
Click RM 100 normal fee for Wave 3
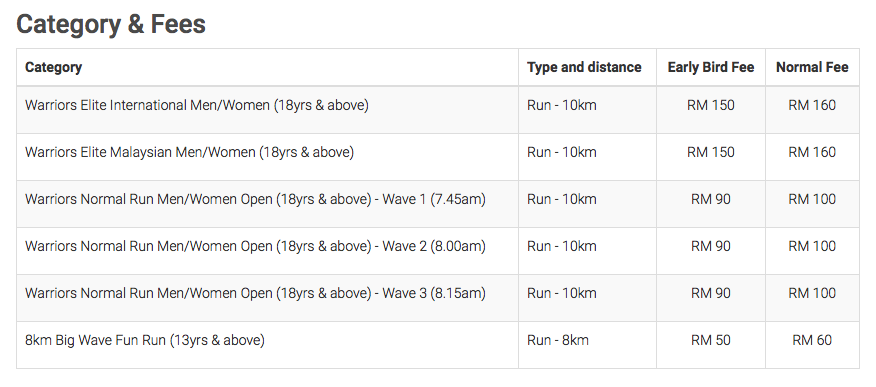812,293
